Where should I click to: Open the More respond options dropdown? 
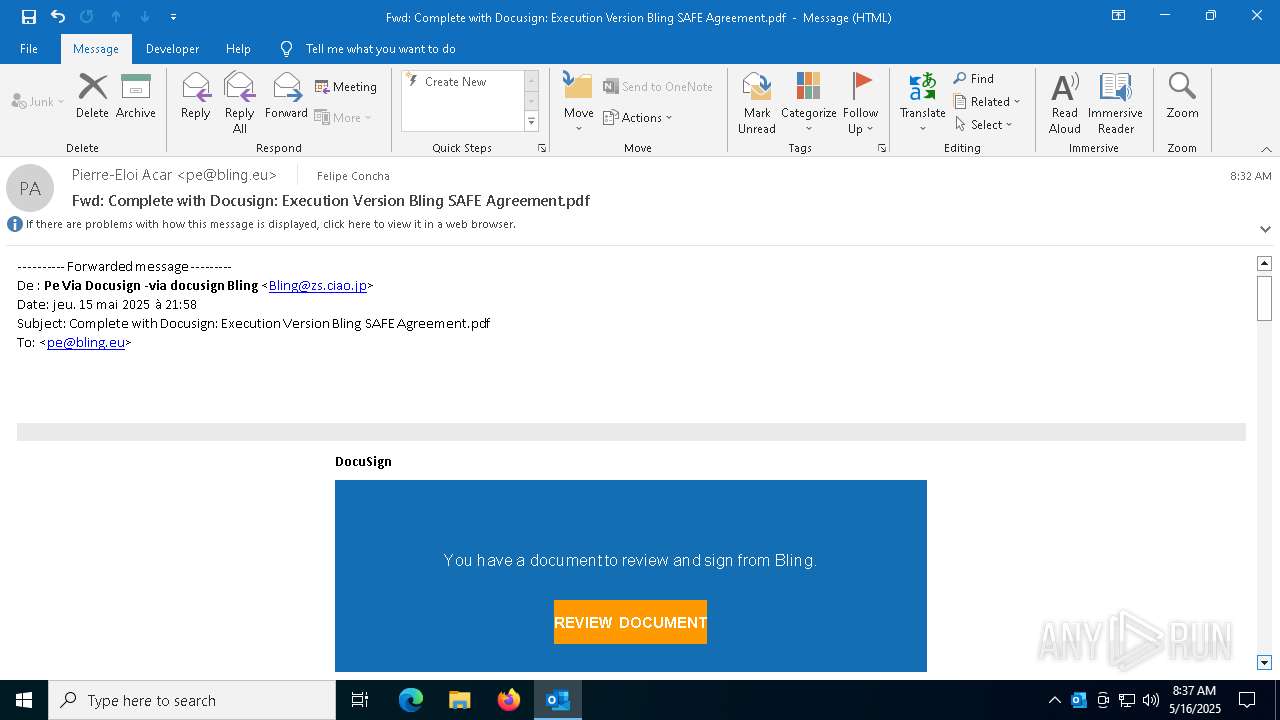343,117
